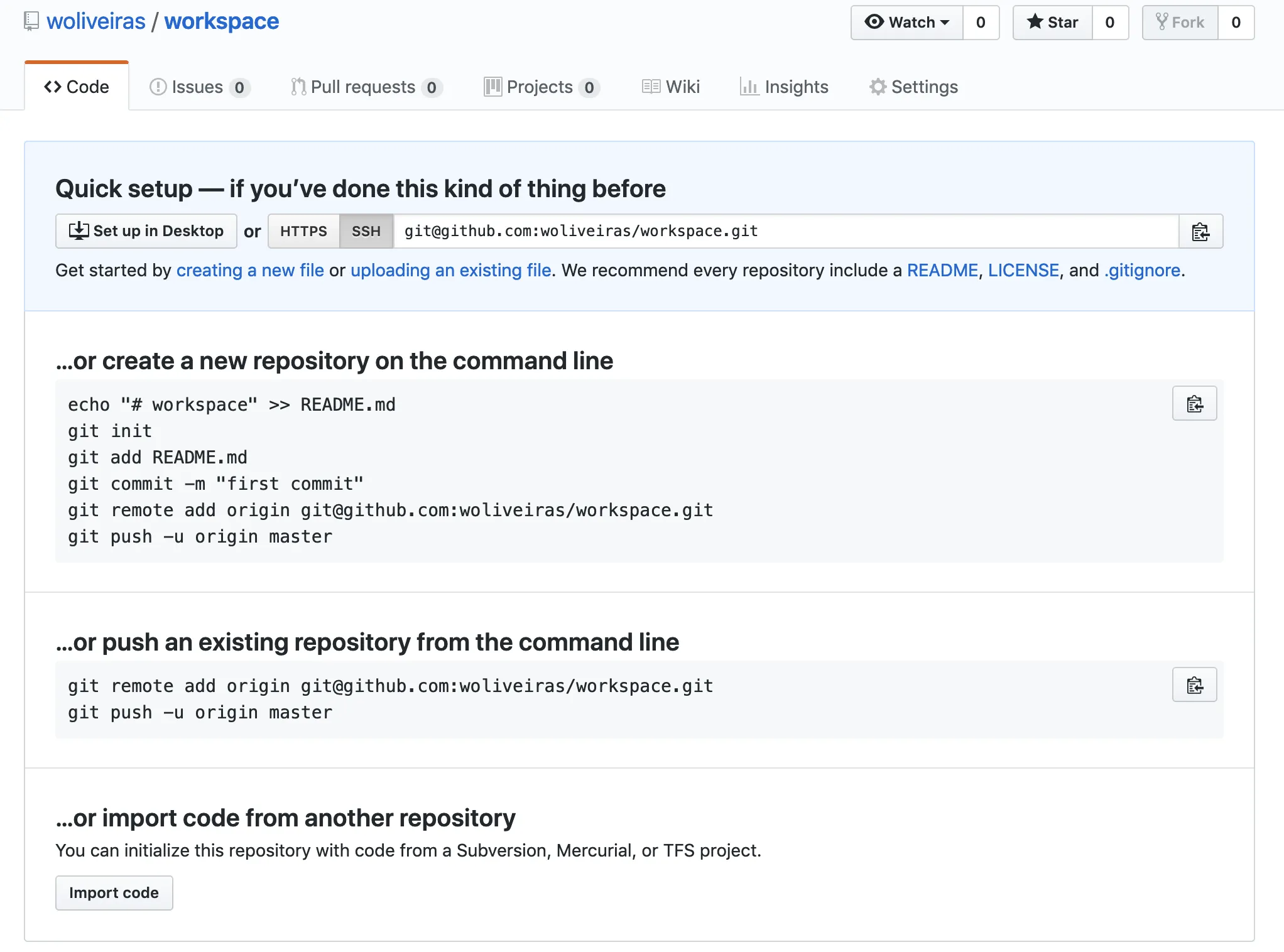
Task: Toggle to HTTPS connection method
Action: coord(303,231)
